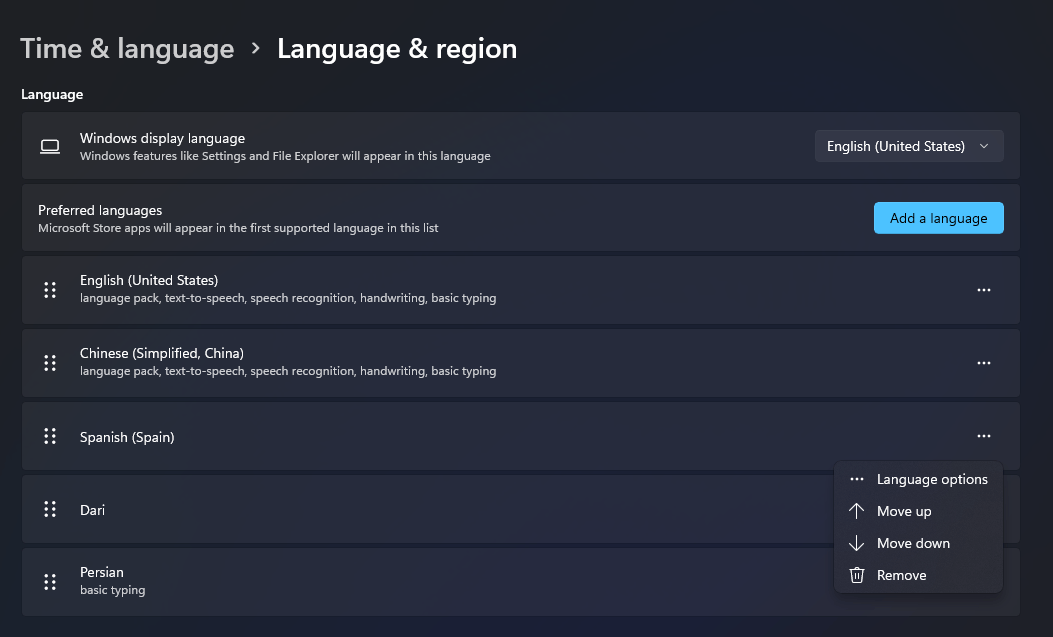Open the options menu for English (United States)
Screen dimensions: 1053x637
(983, 290)
